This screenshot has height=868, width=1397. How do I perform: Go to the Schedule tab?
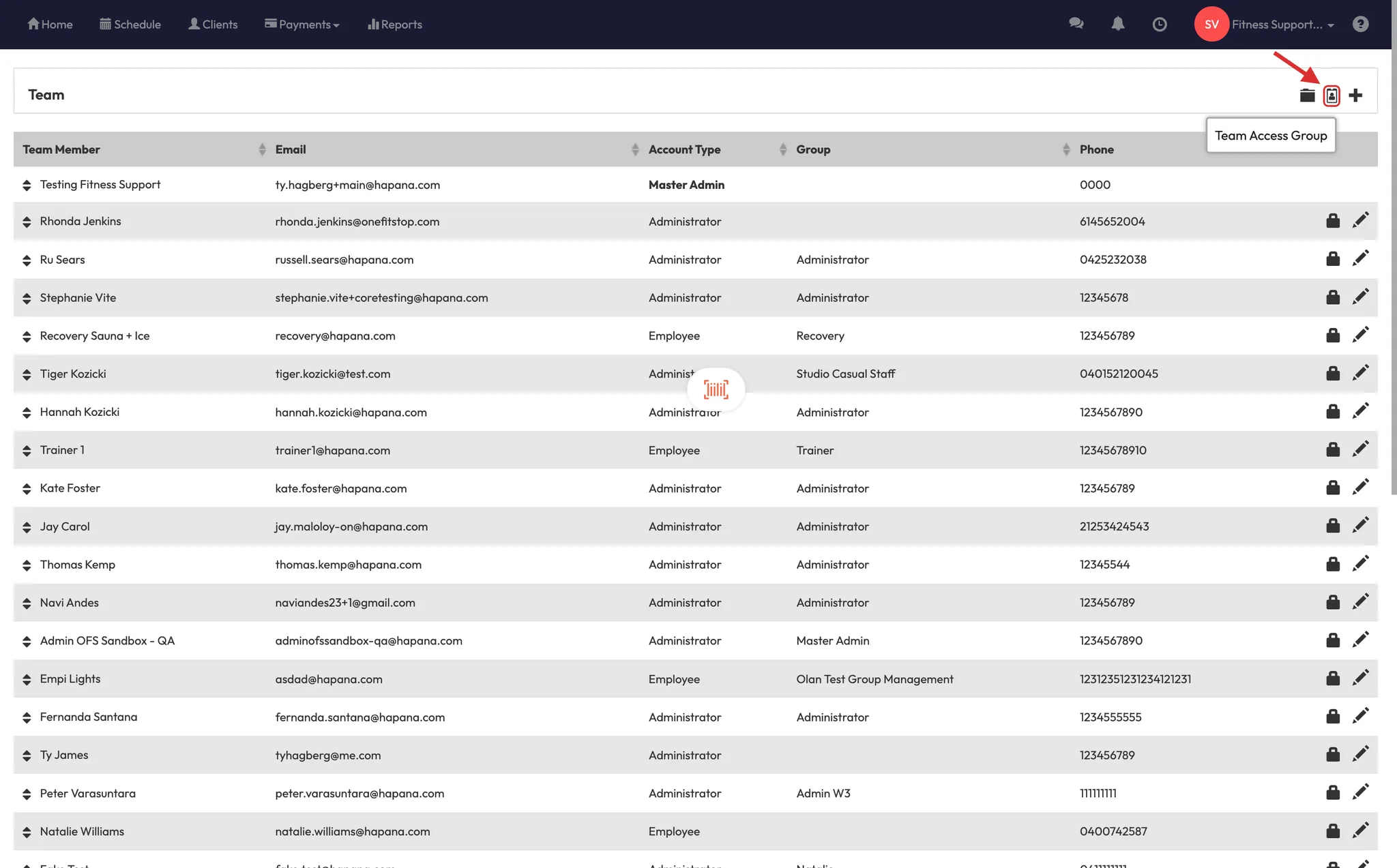point(130,25)
